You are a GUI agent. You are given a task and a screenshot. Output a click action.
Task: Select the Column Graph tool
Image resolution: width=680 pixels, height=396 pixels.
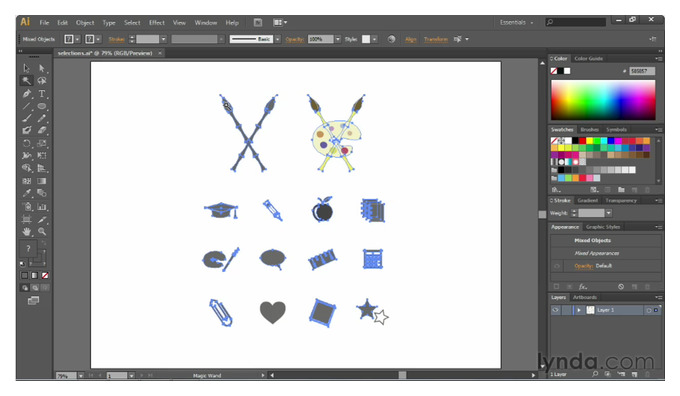(x=42, y=206)
